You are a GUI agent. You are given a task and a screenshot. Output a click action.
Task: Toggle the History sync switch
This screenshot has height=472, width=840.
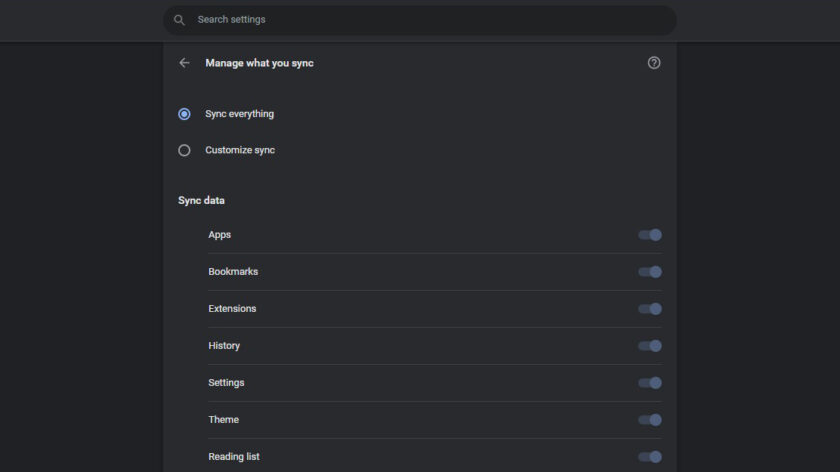(650, 346)
